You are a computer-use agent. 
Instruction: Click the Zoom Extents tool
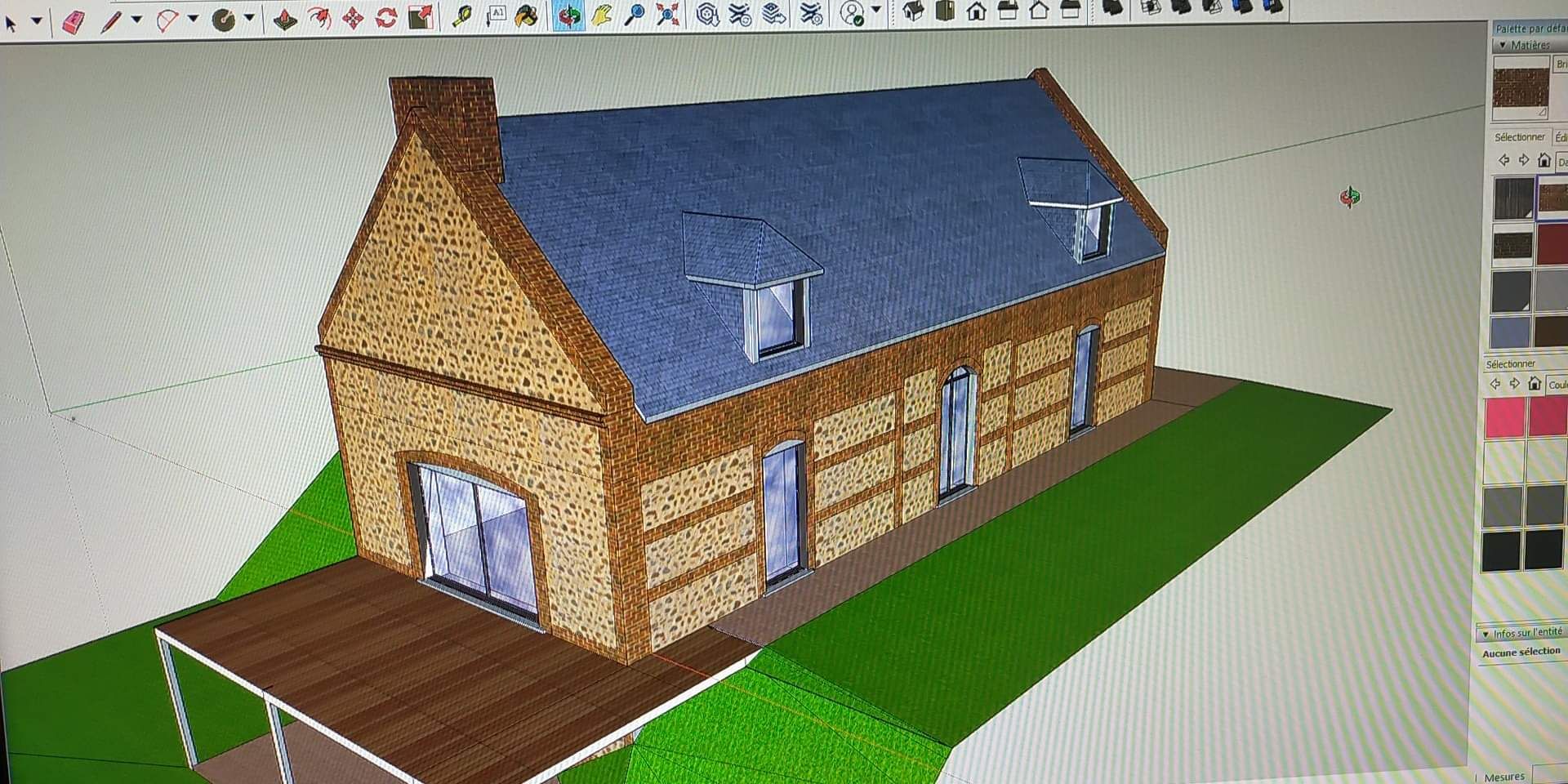tap(668, 14)
